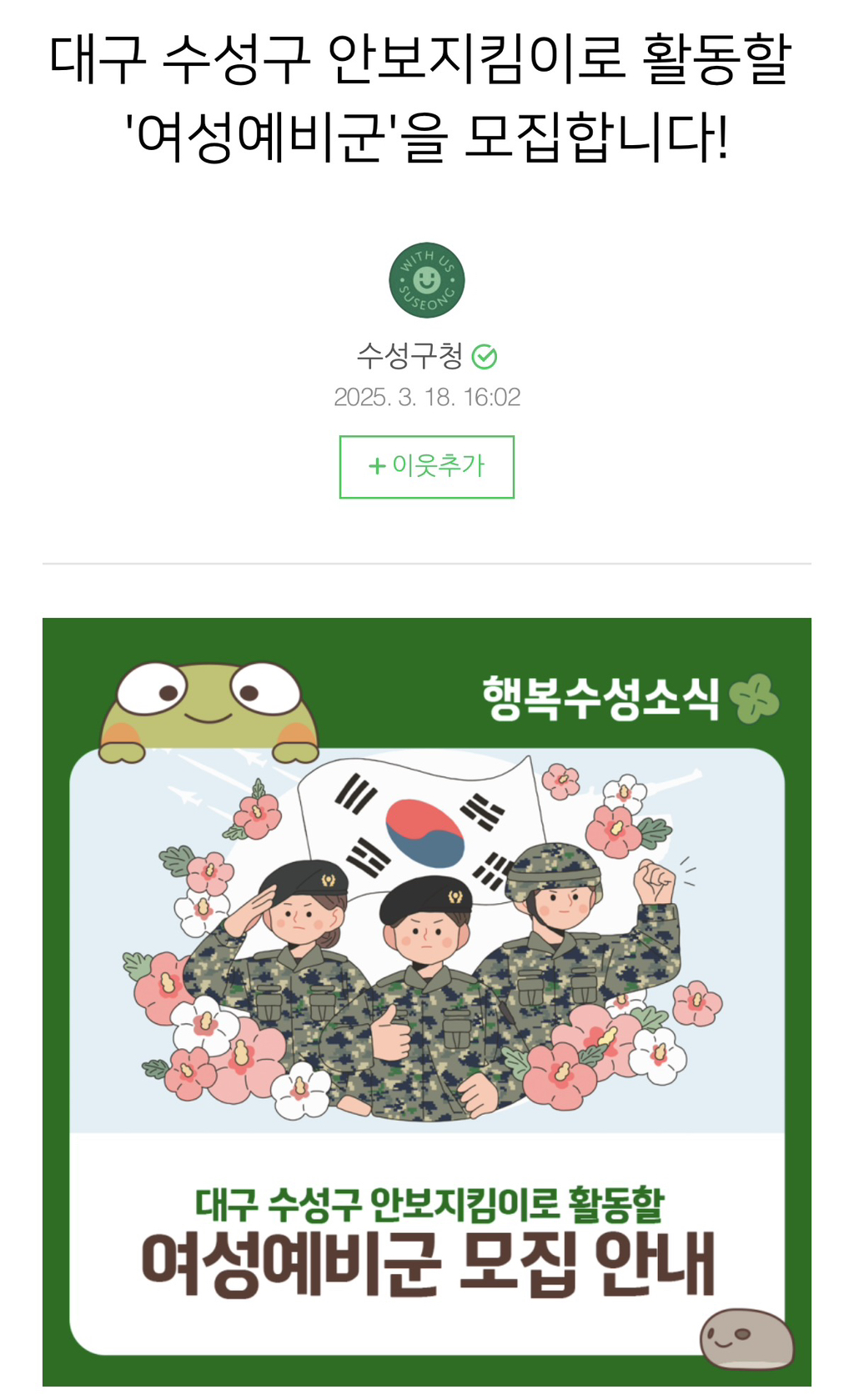This screenshot has height=1400, width=854.
Task: Open the 여성예비군 모집 안내 banner image
Action: (427, 1001)
